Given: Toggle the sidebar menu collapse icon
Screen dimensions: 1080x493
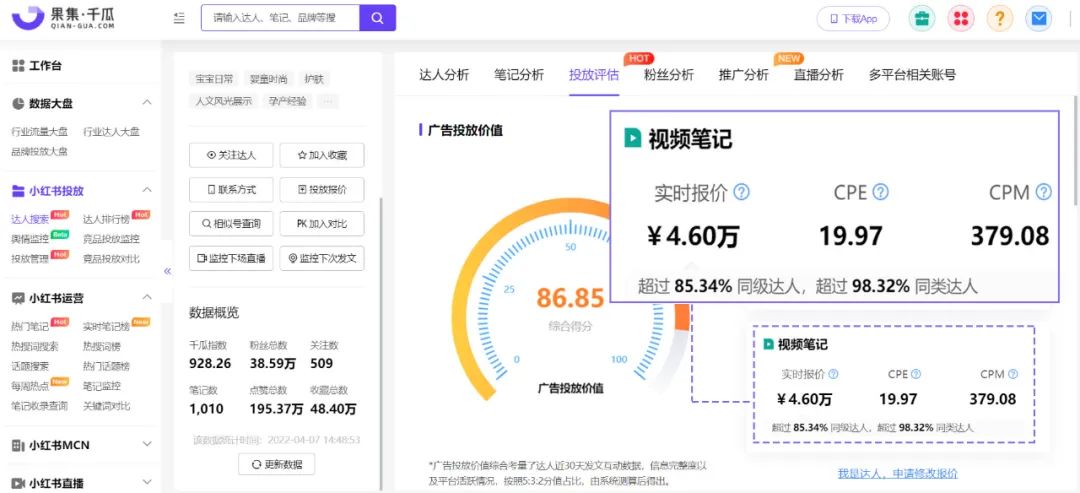Looking at the screenshot, I should [179, 19].
